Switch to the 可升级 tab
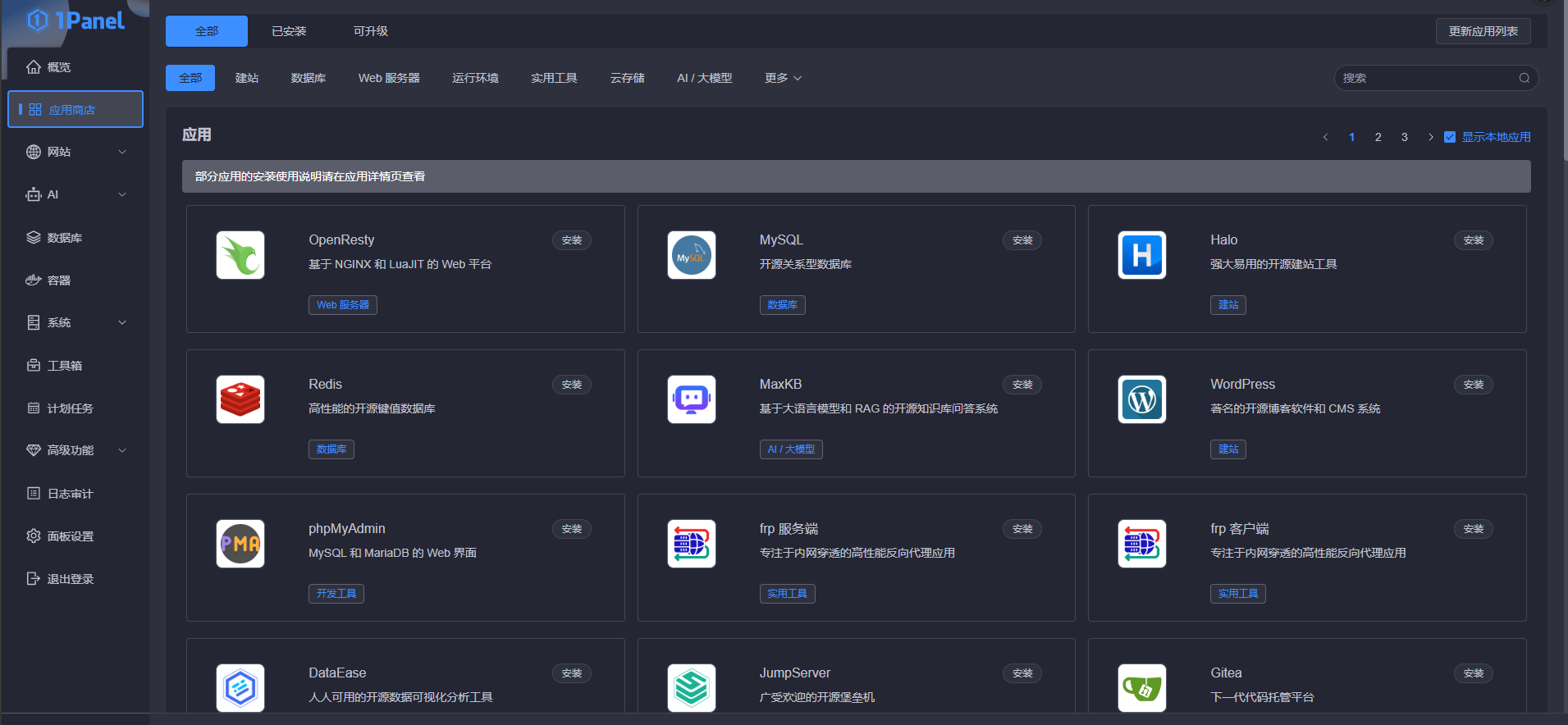Image resolution: width=1568 pixels, height=725 pixels. click(x=371, y=31)
